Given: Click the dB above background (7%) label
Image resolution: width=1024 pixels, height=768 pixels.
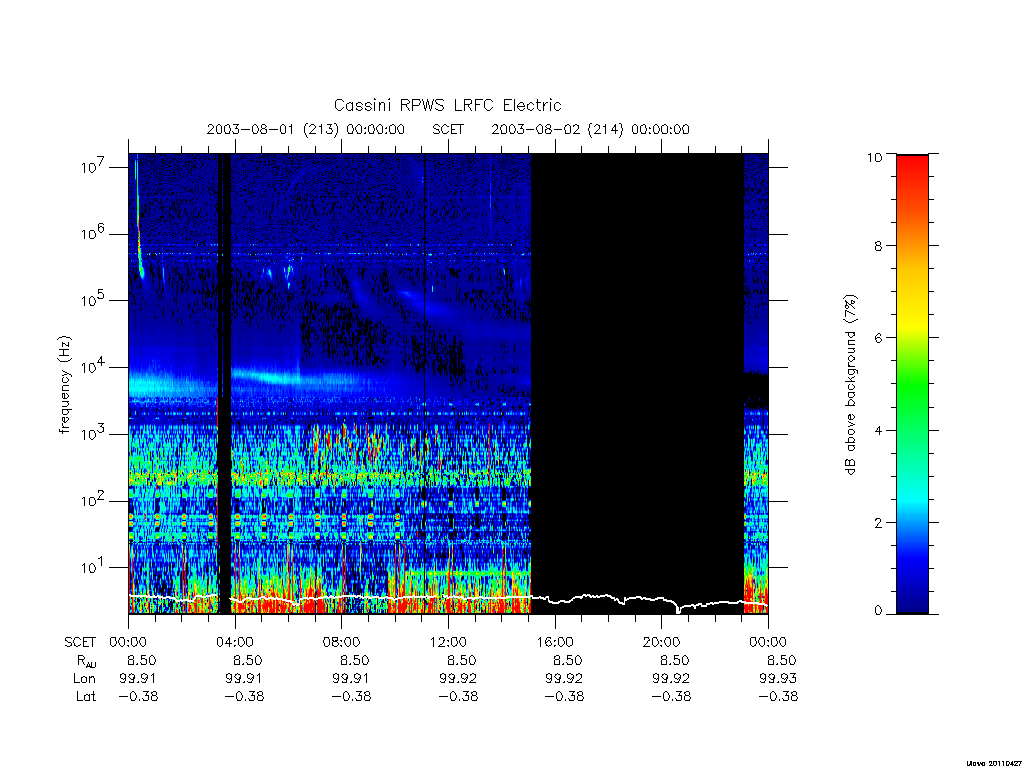Looking at the screenshot, I should click(850, 385).
